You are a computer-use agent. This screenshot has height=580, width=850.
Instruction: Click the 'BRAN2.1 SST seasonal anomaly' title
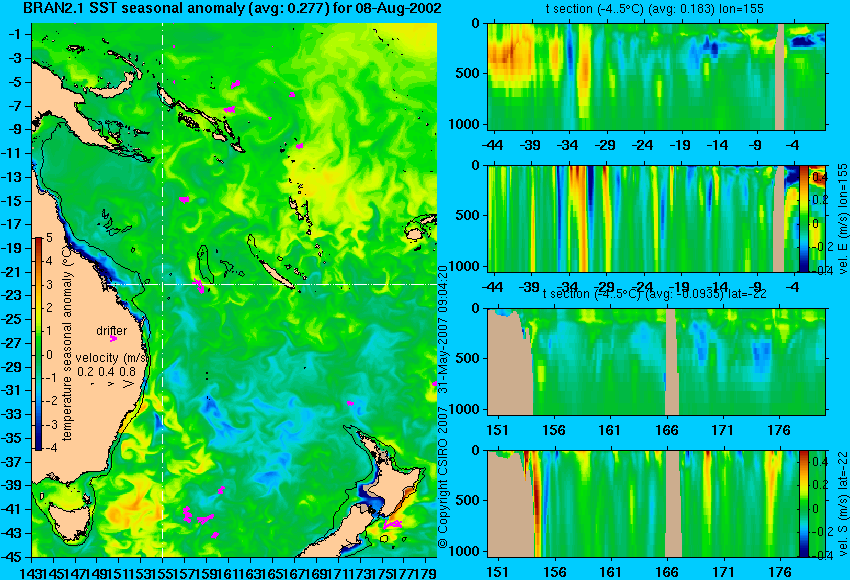(x=232, y=8)
